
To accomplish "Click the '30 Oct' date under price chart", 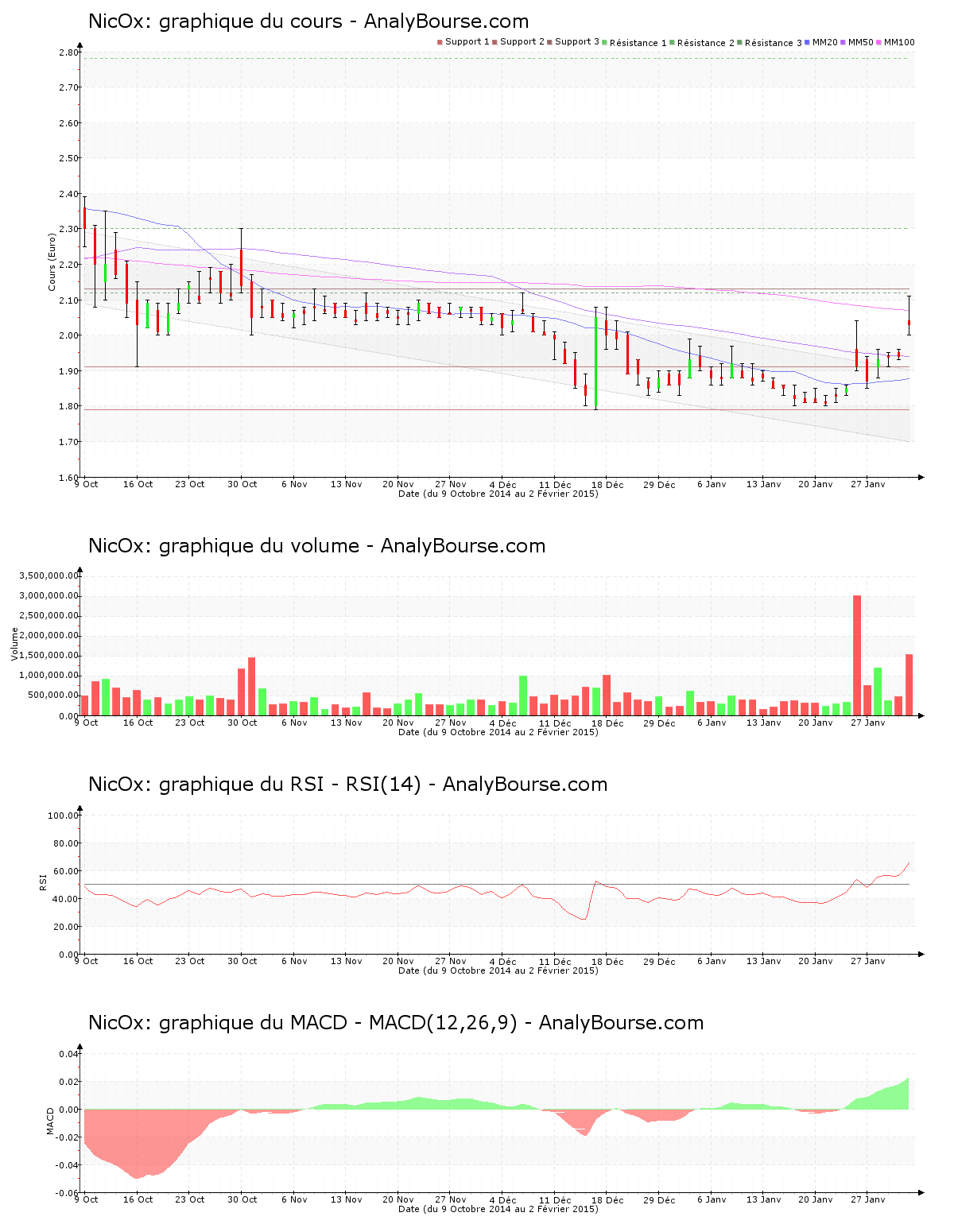I will [242, 484].
